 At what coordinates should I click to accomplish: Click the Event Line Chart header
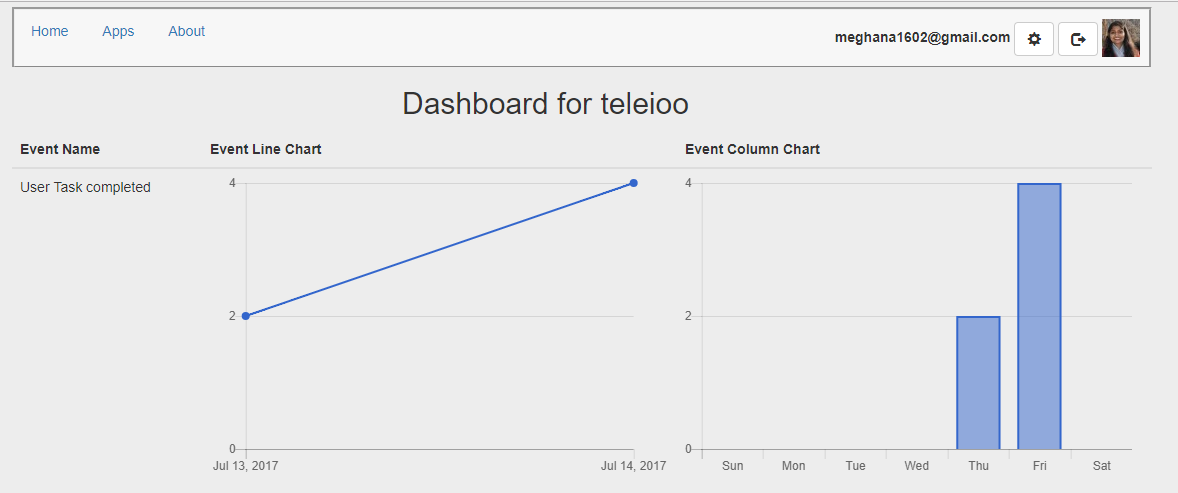(266, 149)
